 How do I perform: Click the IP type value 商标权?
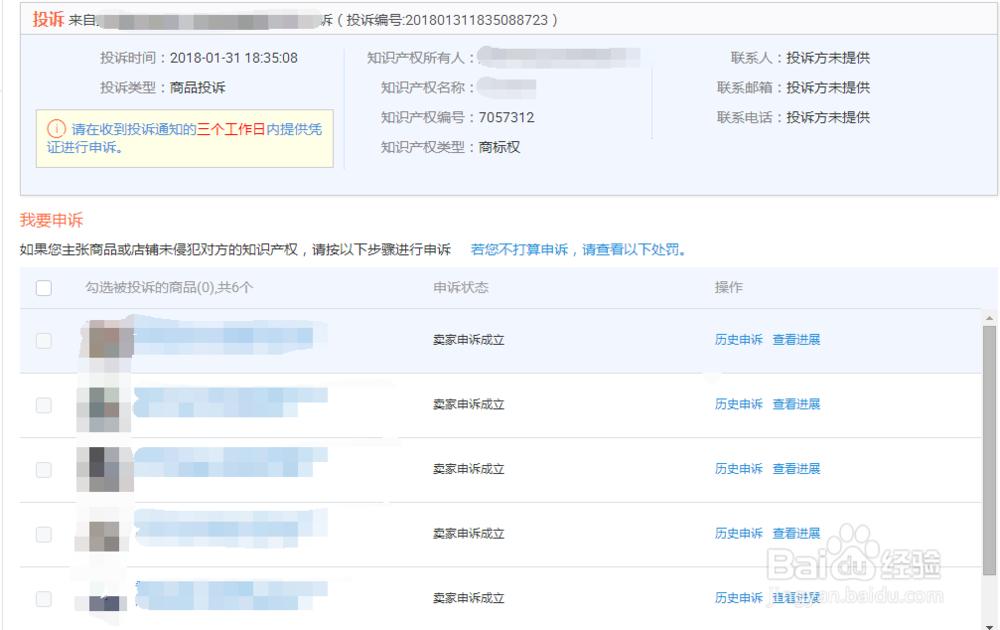(499, 147)
